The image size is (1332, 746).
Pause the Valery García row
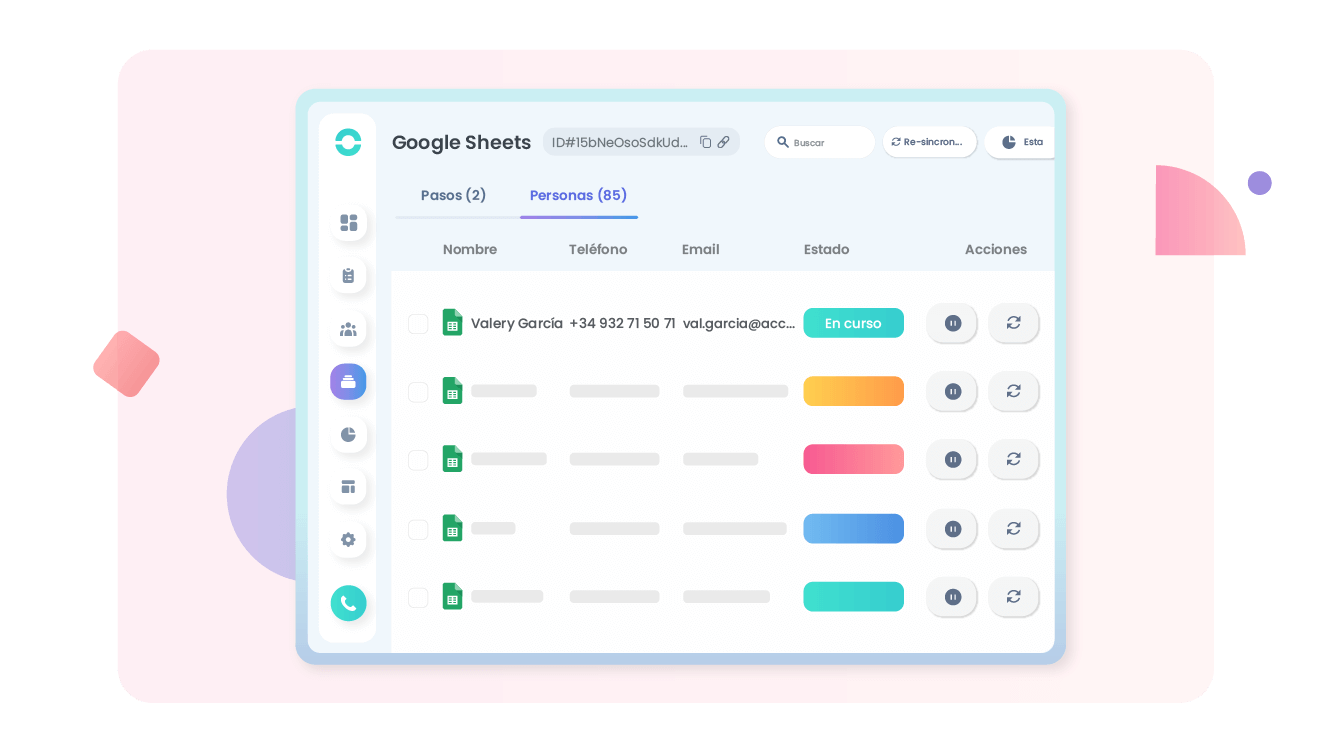click(952, 323)
